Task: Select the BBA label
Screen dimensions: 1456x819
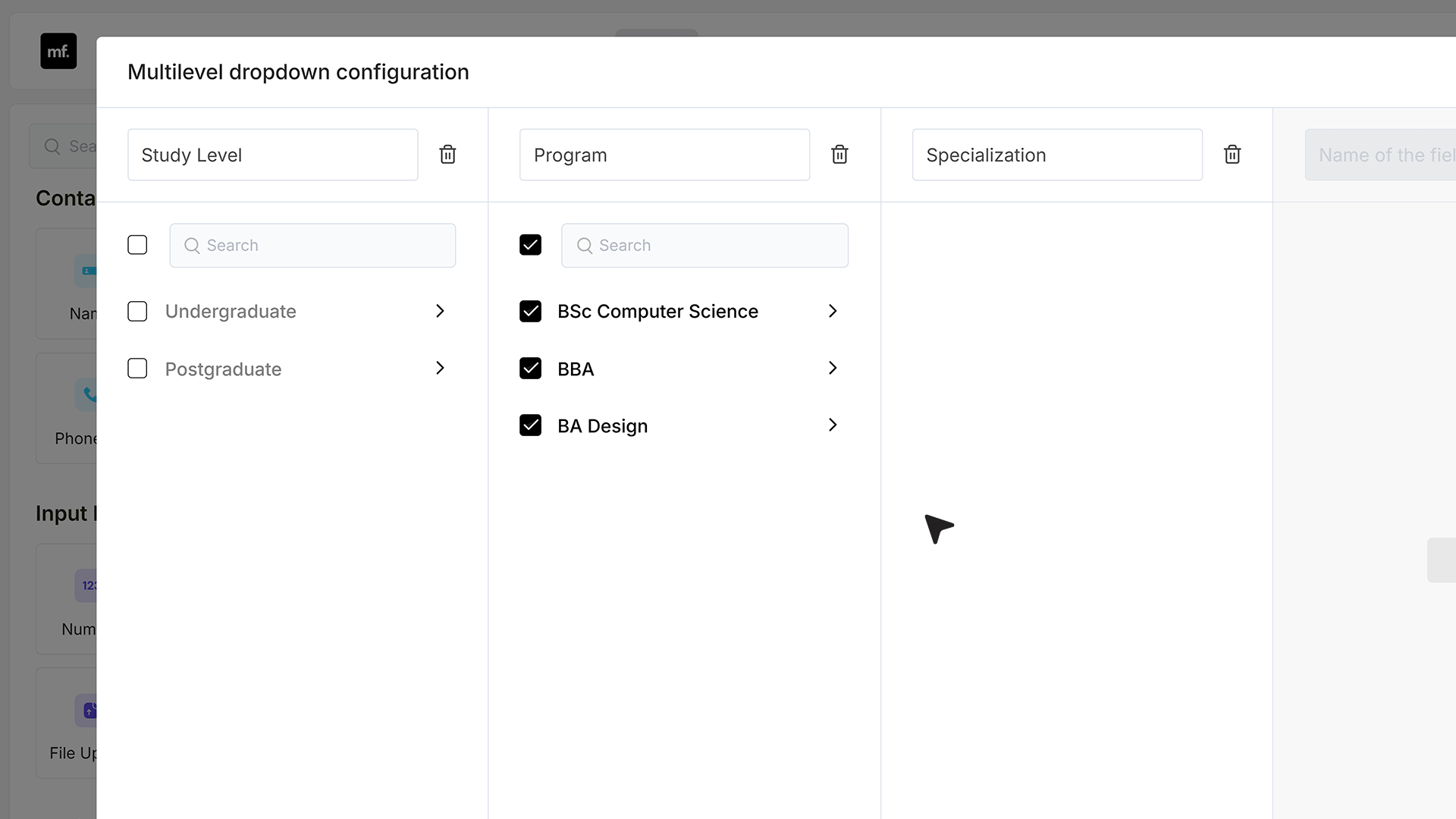Action: tap(576, 369)
